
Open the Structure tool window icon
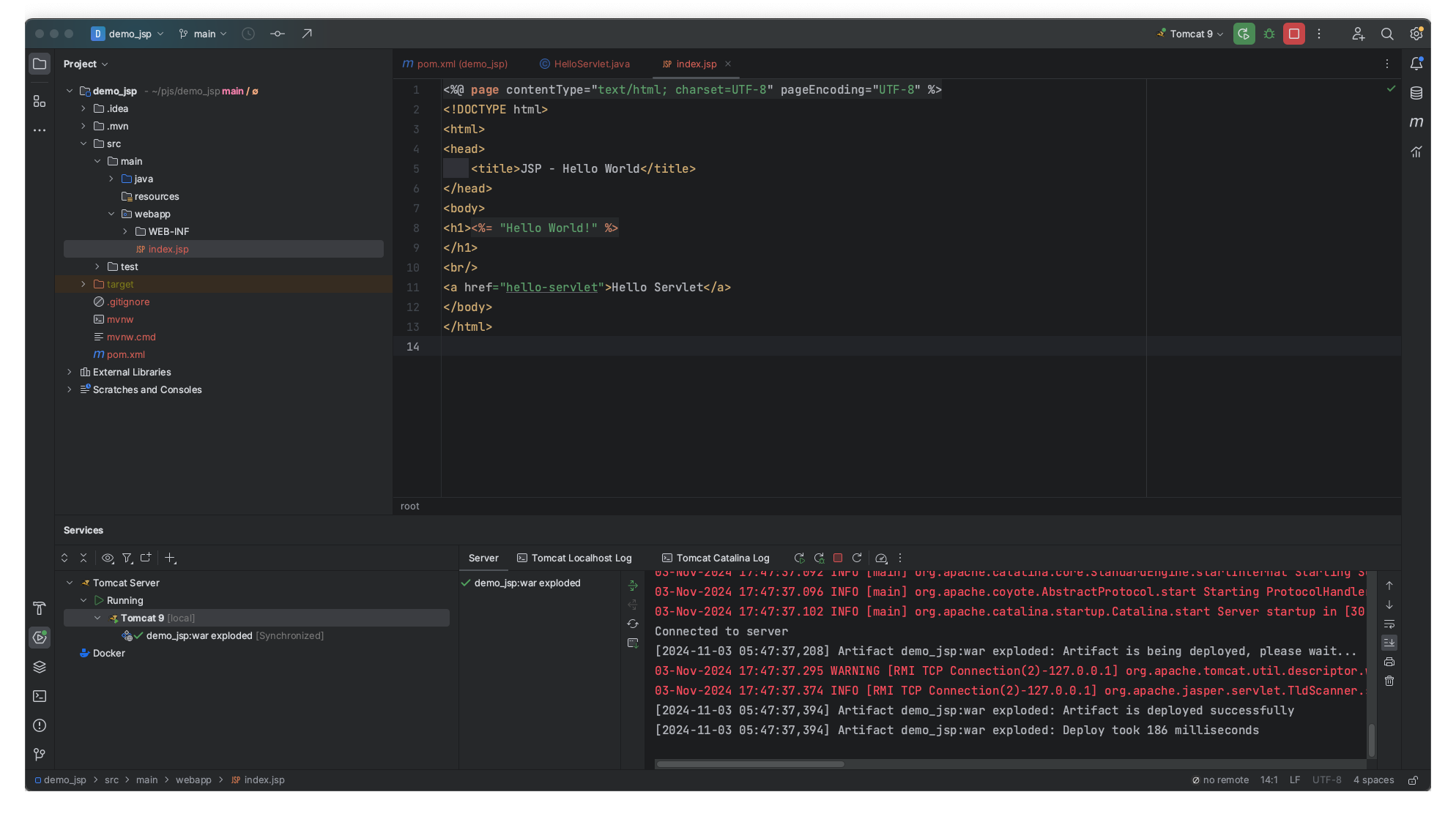(40, 101)
